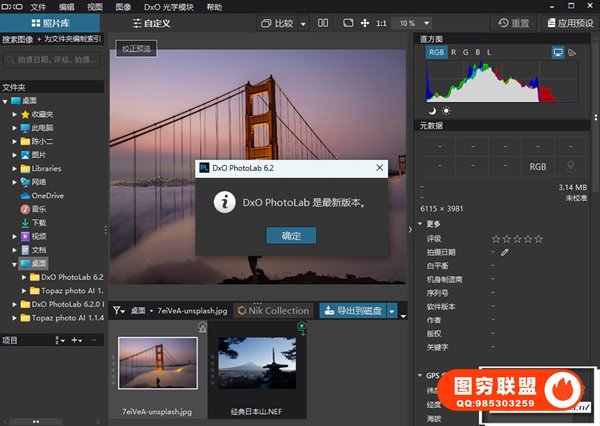Click the pencil icon beside 拍摄日期
The width and height of the screenshot is (600, 426).
(x=505, y=252)
